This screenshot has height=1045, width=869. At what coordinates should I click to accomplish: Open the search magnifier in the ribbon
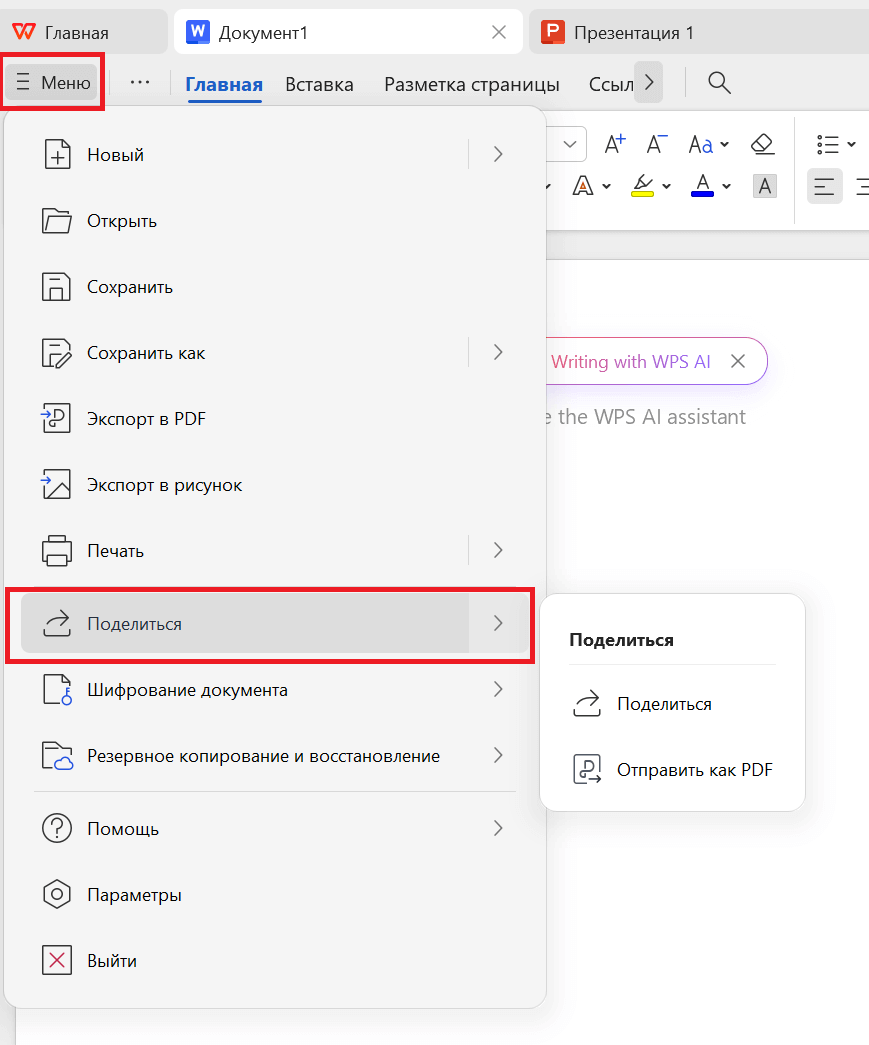point(718,83)
